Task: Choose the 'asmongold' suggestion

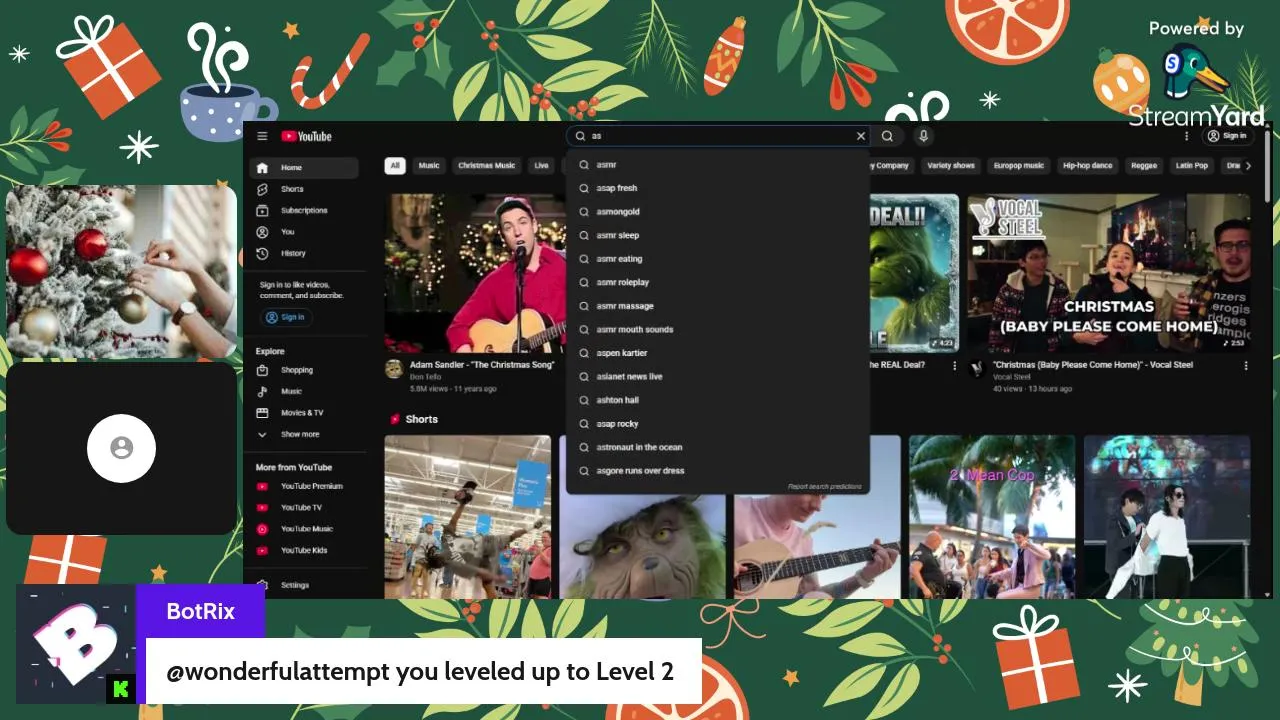Action: (717, 212)
